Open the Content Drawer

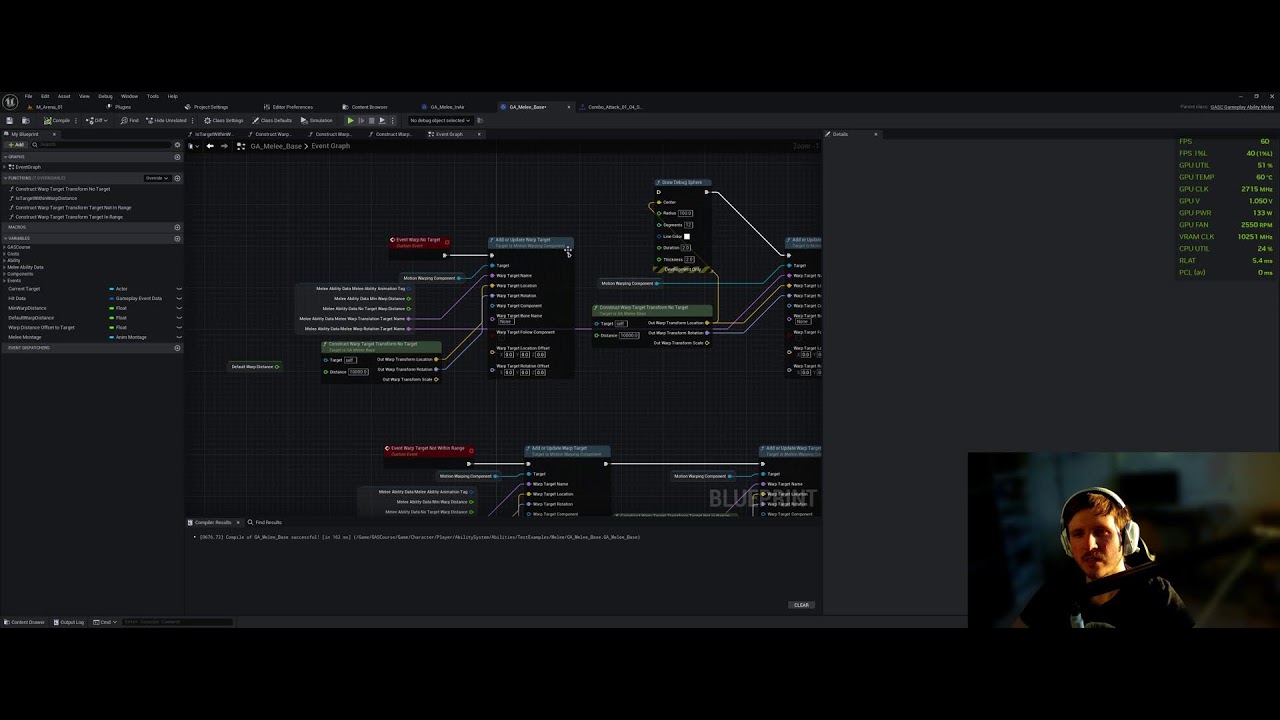(24, 622)
